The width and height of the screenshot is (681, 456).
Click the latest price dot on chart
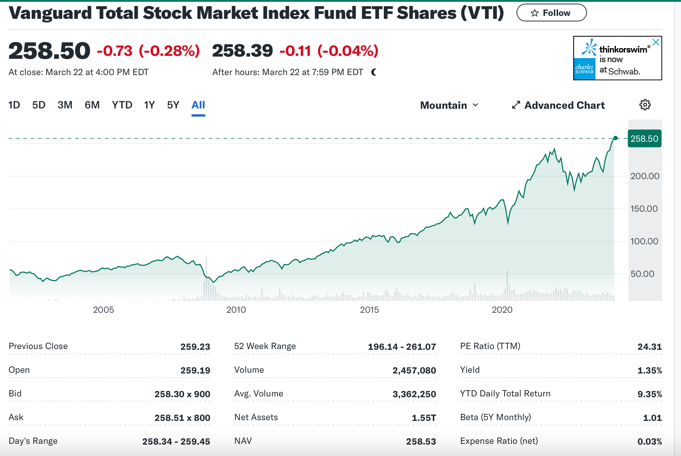click(x=615, y=138)
